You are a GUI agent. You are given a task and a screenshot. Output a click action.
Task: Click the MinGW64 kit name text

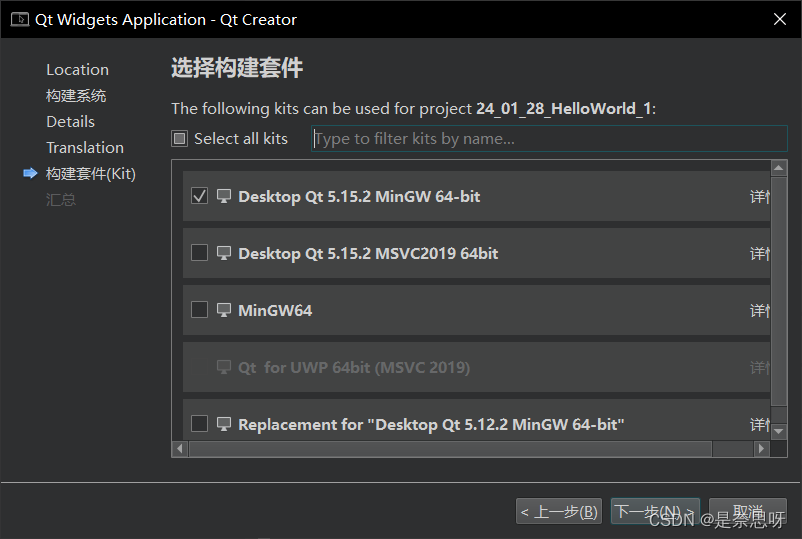click(275, 310)
